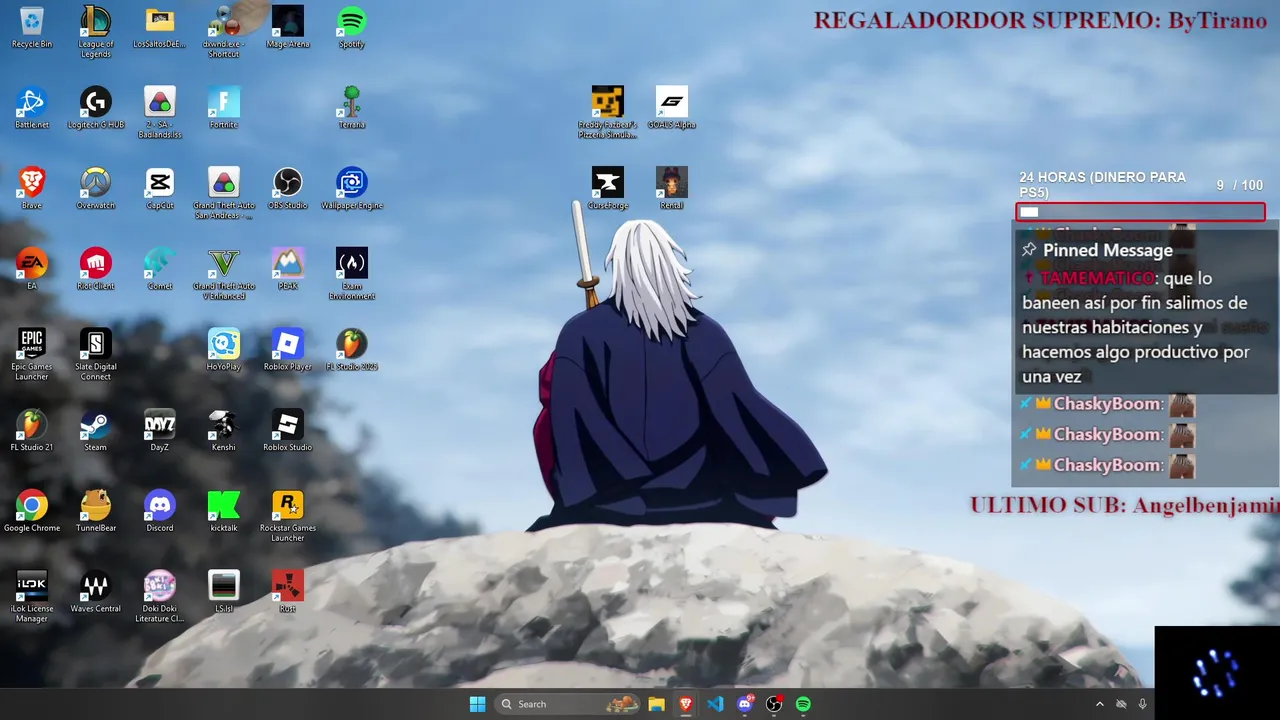Image resolution: width=1280 pixels, height=720 pixels.
Task: Open Spotify from the taskbar
Action: point(803,704)
